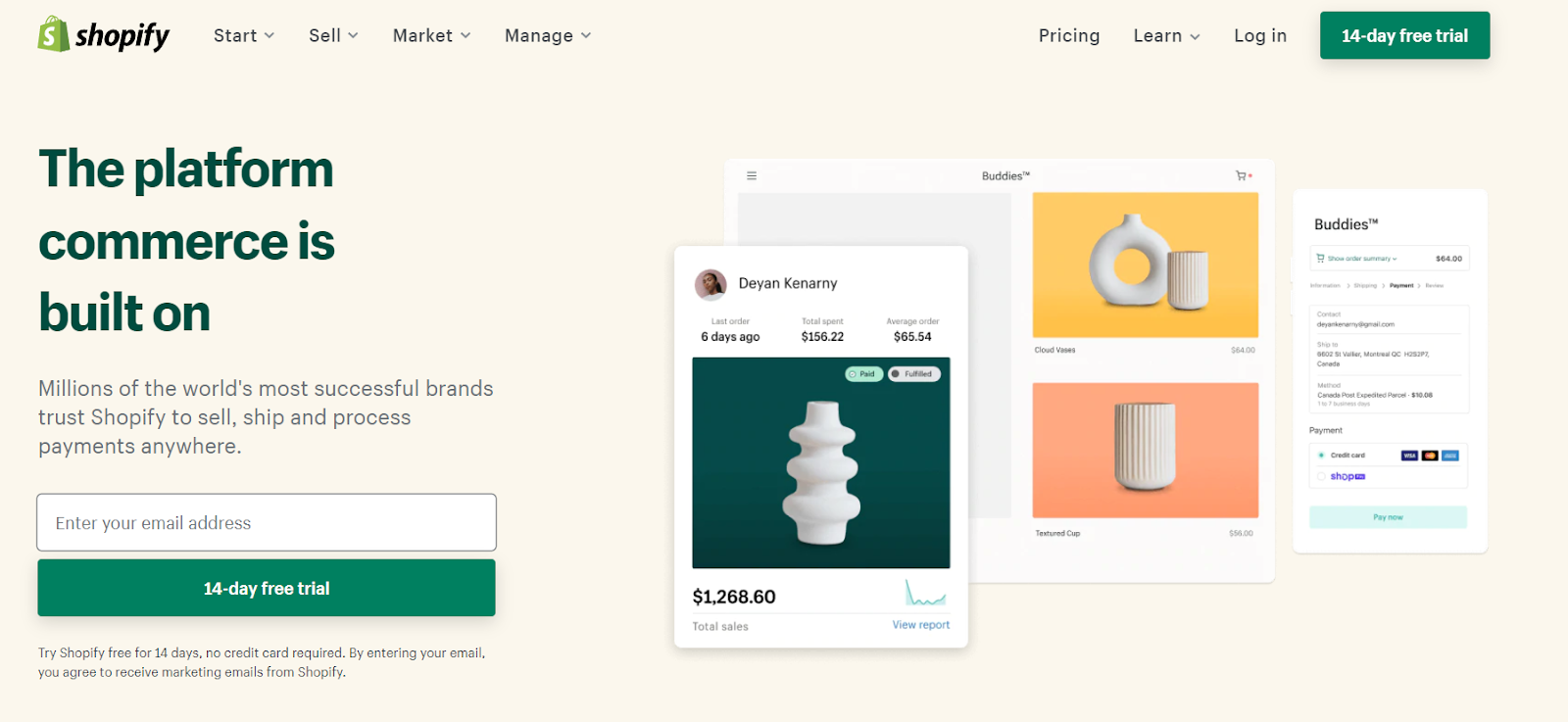
Task: Open the View report link
Action: (x=921, y=625)
